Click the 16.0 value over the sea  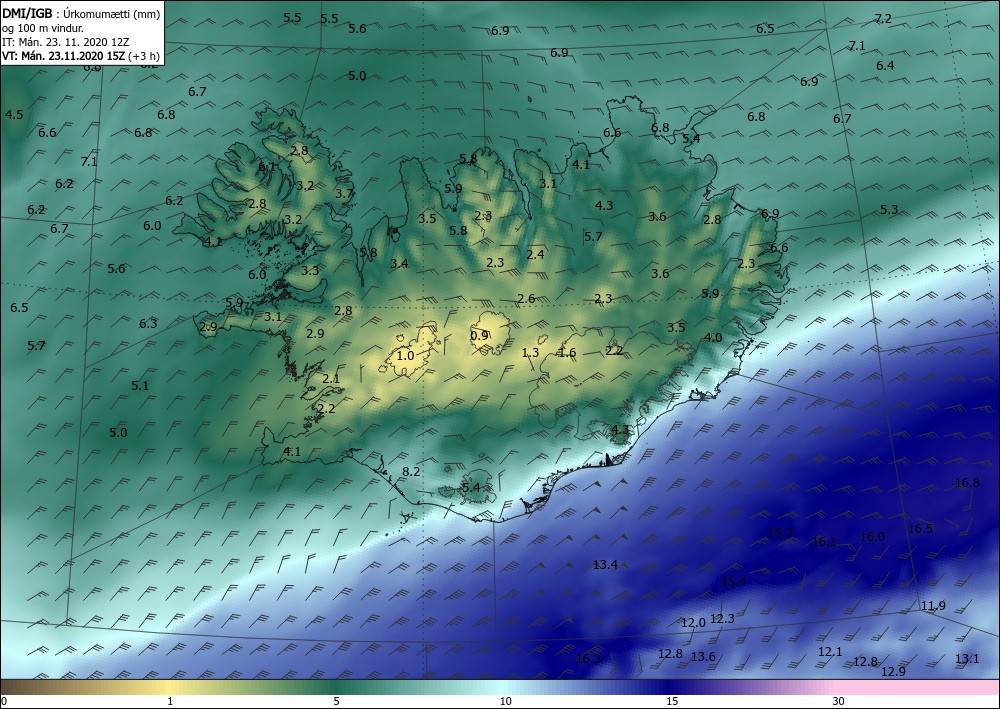[x=872, y=537]
